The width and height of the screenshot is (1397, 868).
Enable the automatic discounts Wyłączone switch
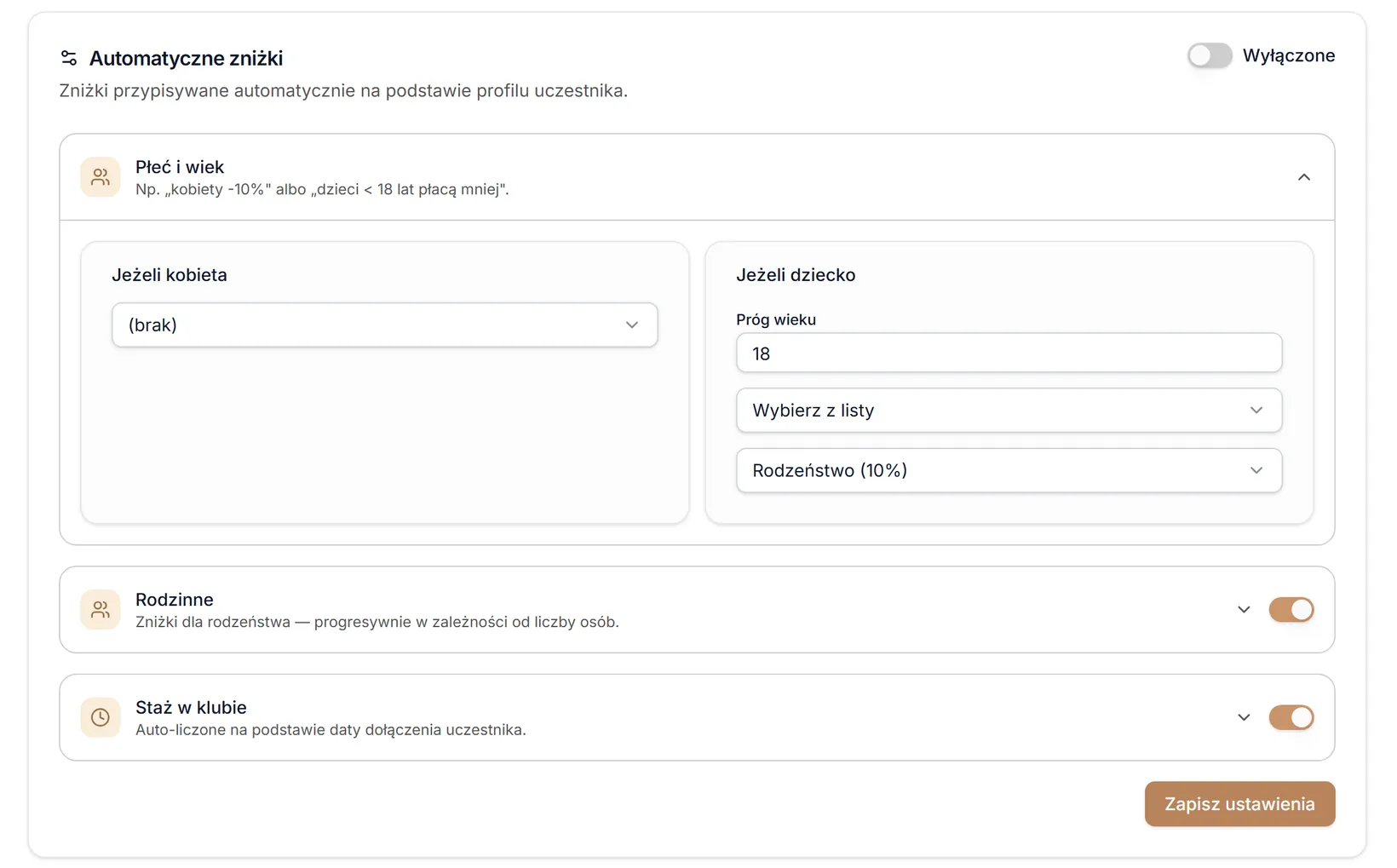point(1210,55)
